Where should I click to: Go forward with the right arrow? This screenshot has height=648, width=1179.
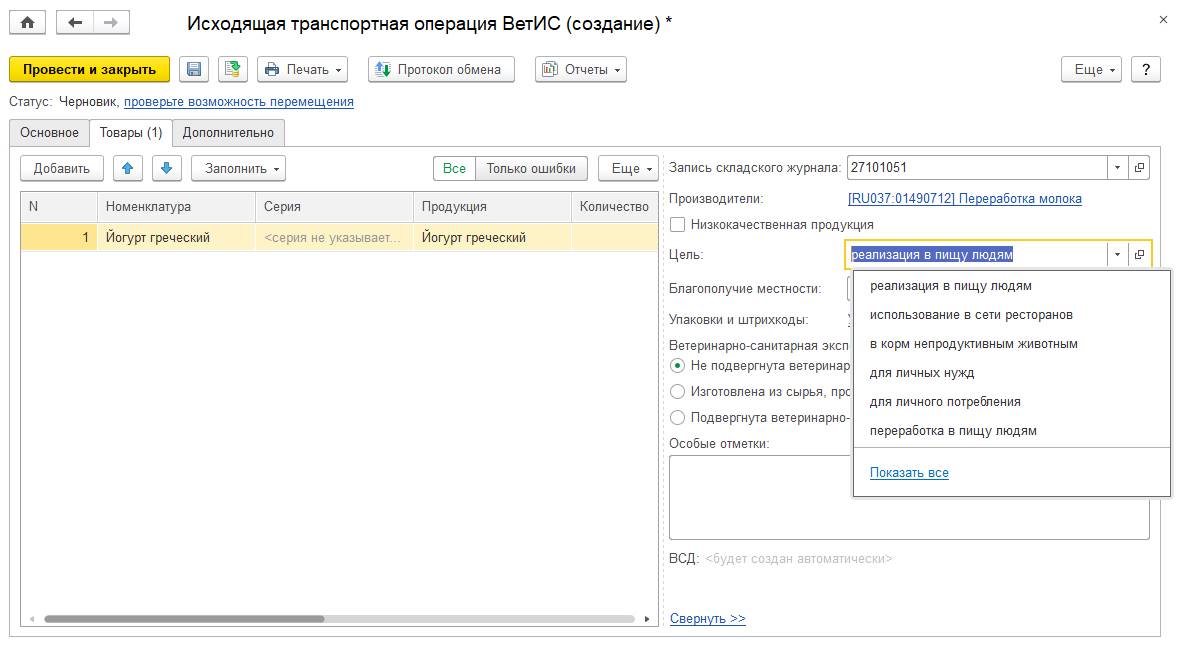click(110, 23)
